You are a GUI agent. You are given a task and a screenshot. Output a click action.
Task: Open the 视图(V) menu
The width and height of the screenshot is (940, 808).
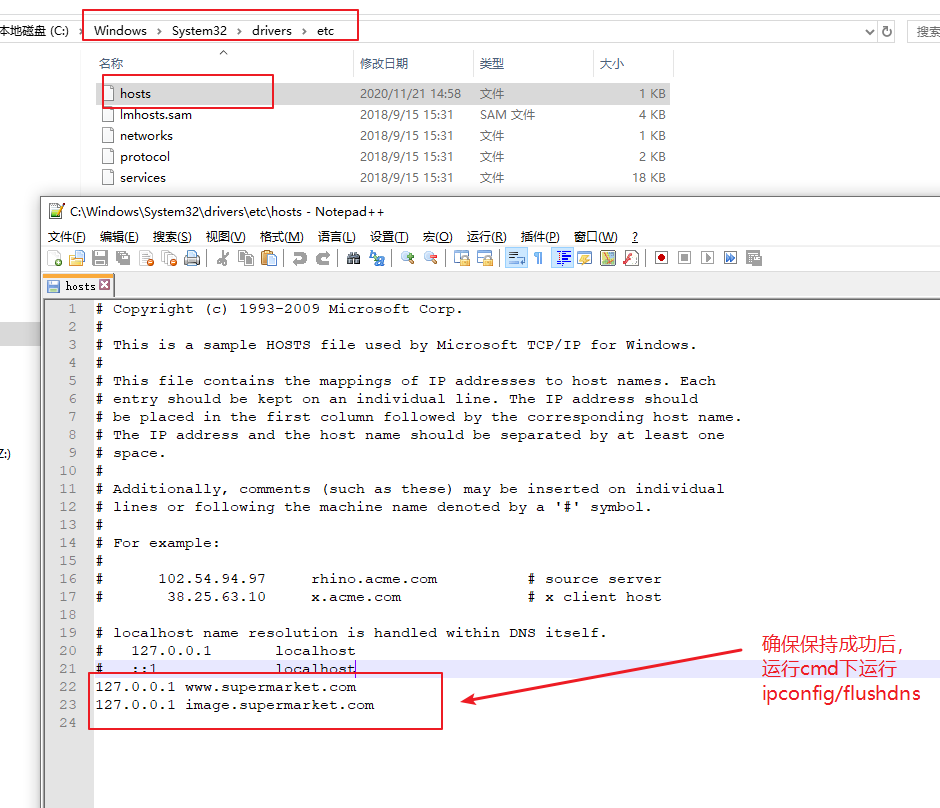coord(225,237)
